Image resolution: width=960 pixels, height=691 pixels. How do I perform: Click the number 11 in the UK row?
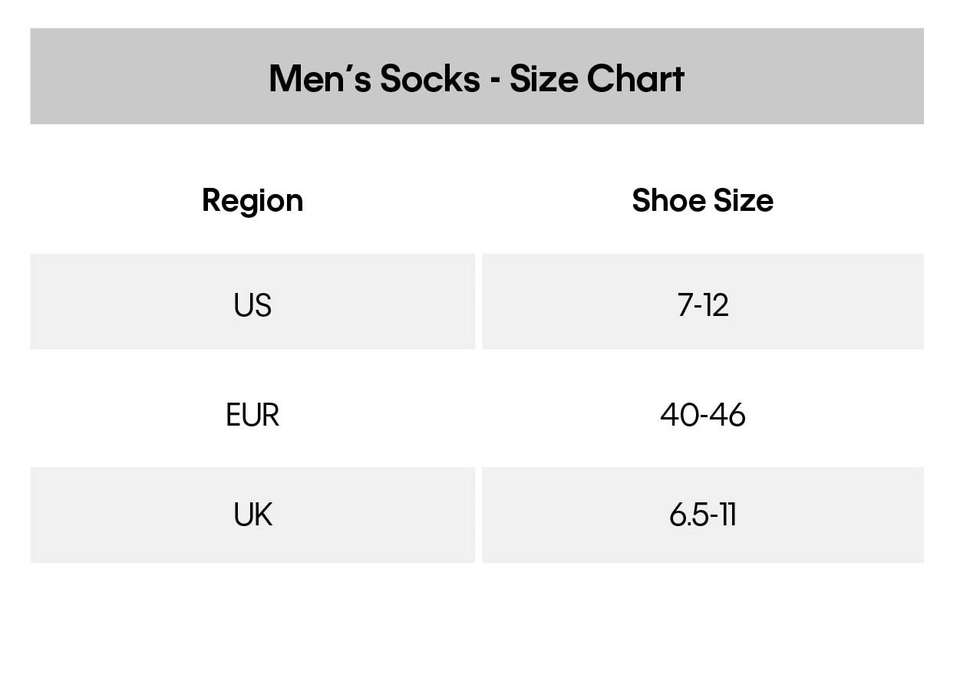[725, 514]
